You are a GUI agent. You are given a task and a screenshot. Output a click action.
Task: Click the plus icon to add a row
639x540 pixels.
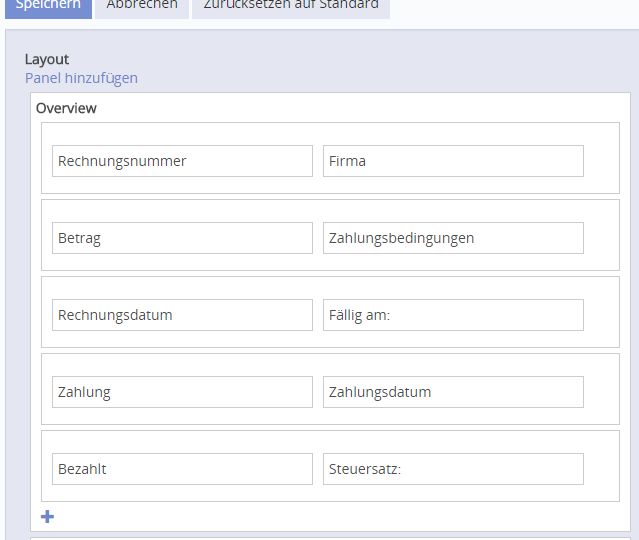[x=47, y=517]
